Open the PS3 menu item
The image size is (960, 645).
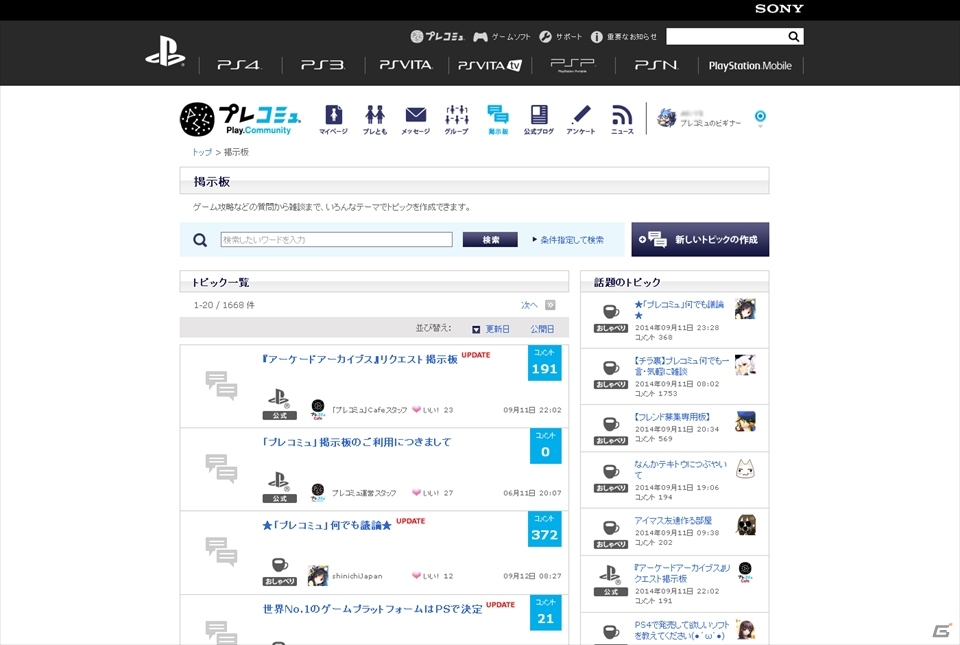tap(323, 65)
